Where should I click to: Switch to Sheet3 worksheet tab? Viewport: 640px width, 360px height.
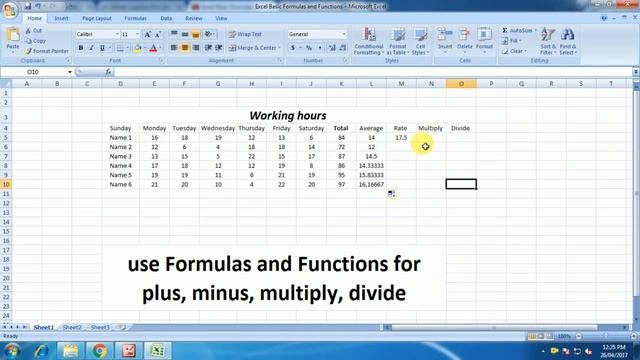(100, 327)
